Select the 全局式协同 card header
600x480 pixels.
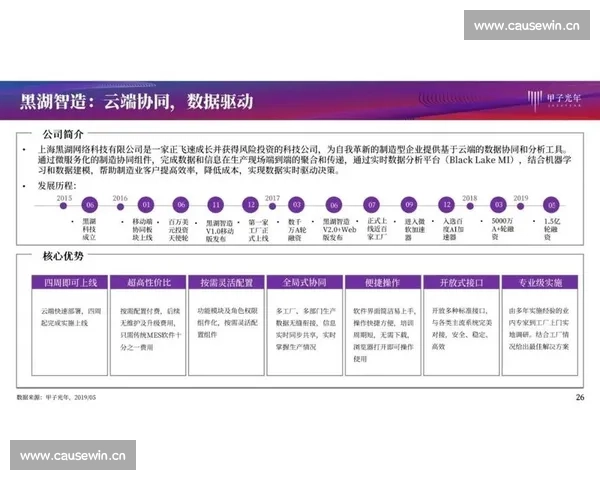click(x=305, y=282)
